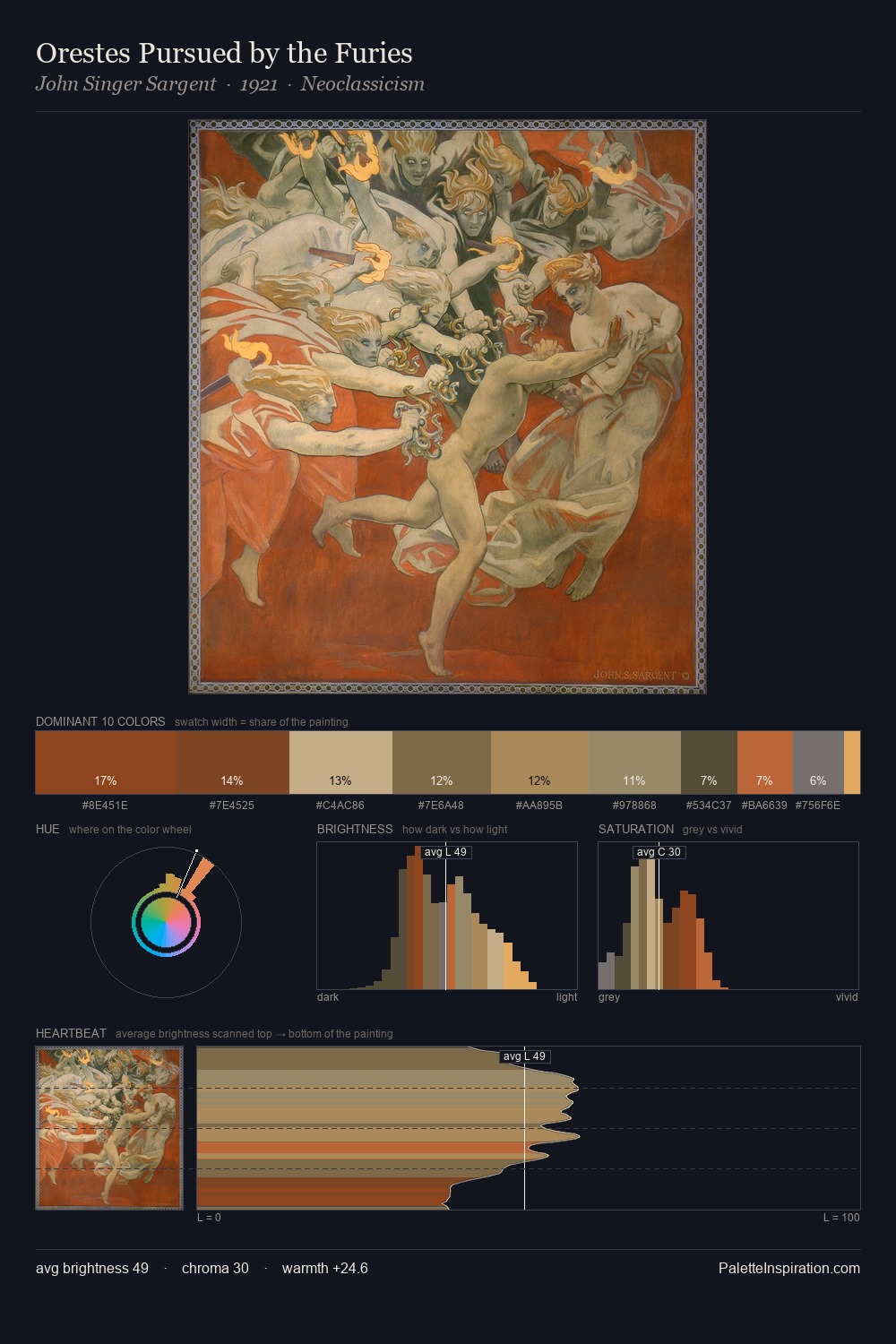
Task: Select the 14% swatch #7E4525
Action: click(x=233, y=762)
